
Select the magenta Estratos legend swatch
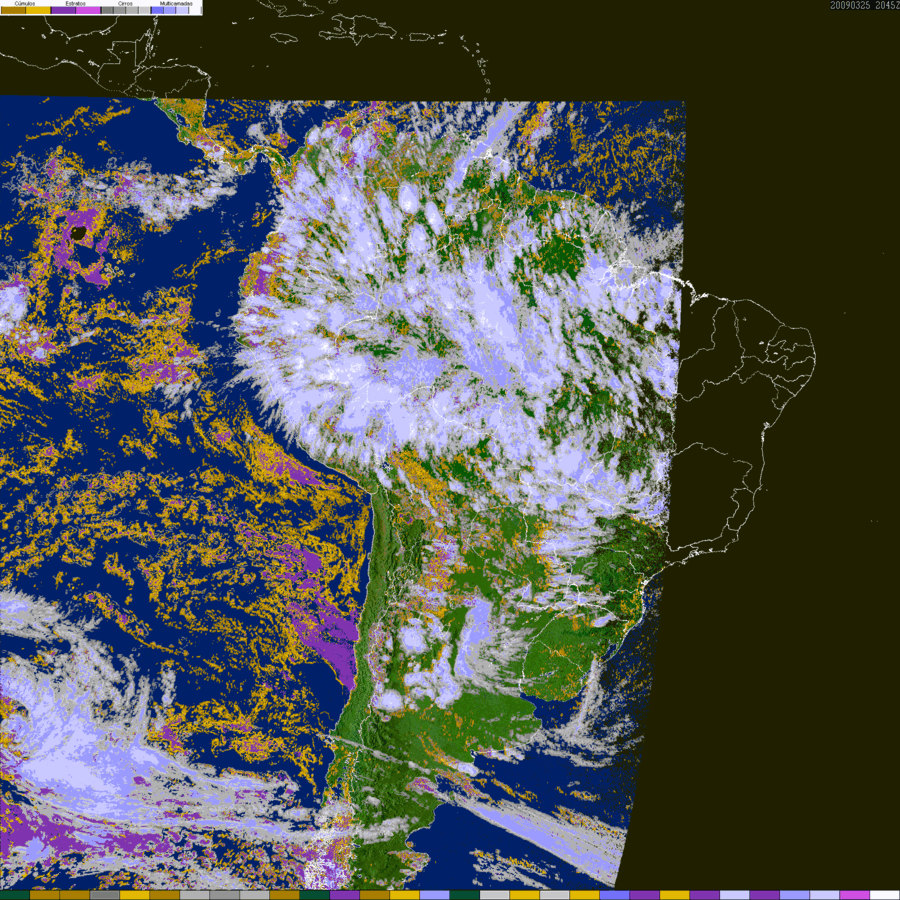click(x=88, y=10)
